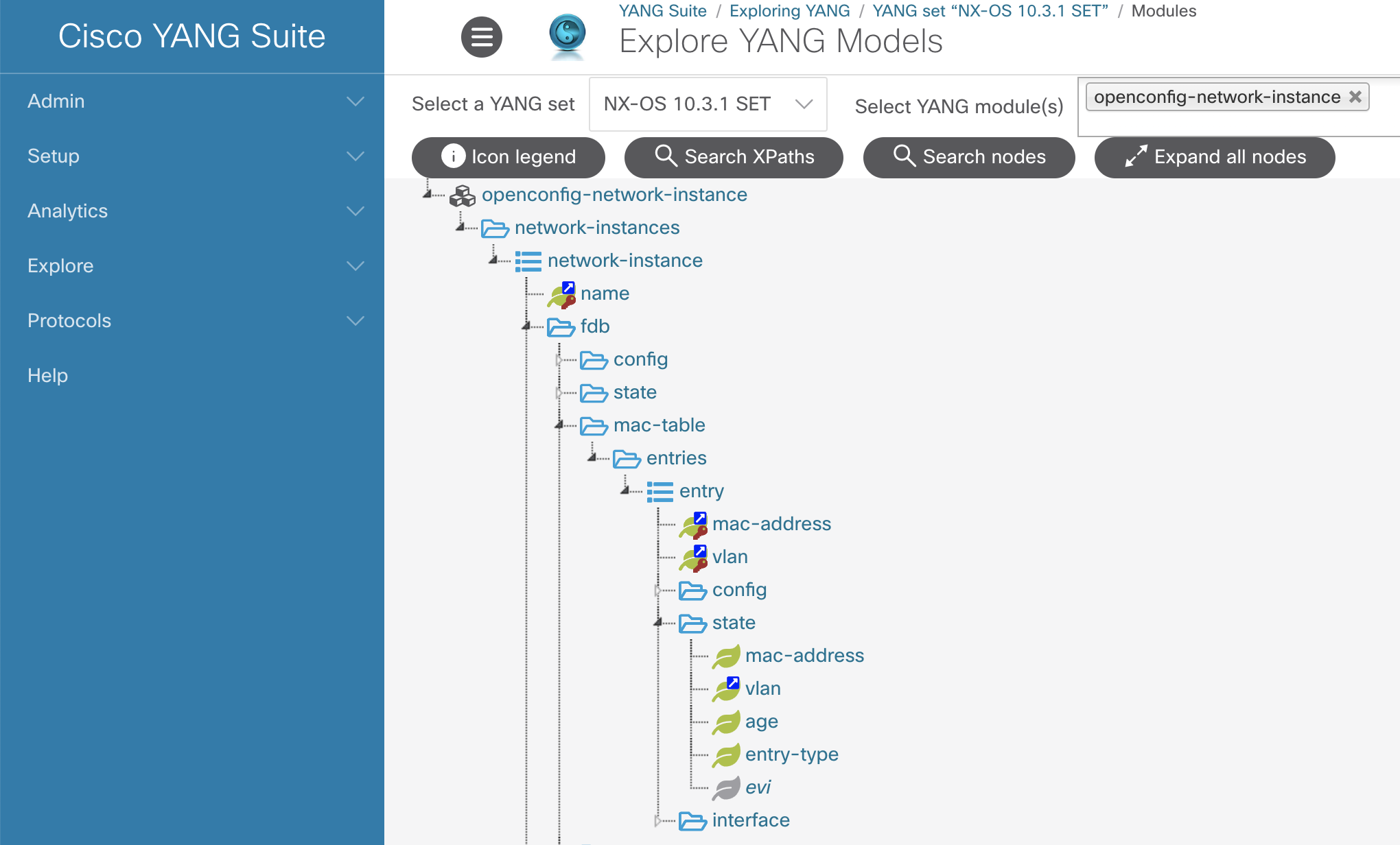Click the network-instance list icon

pyautogui.click(x=528, y=261)
